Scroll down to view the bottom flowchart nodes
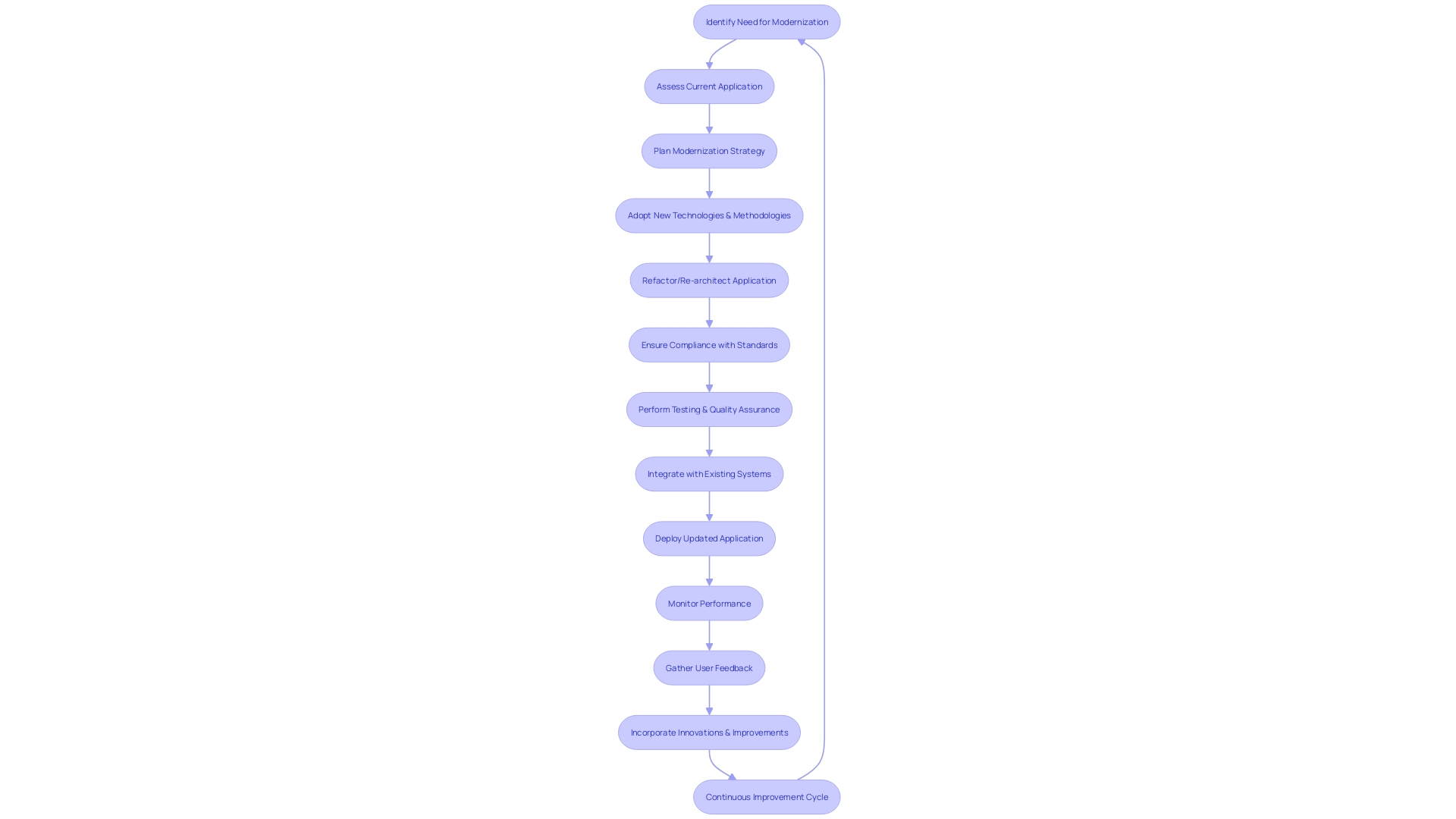The width and height of the screenshot is (1456, 819). click(766, 797)
